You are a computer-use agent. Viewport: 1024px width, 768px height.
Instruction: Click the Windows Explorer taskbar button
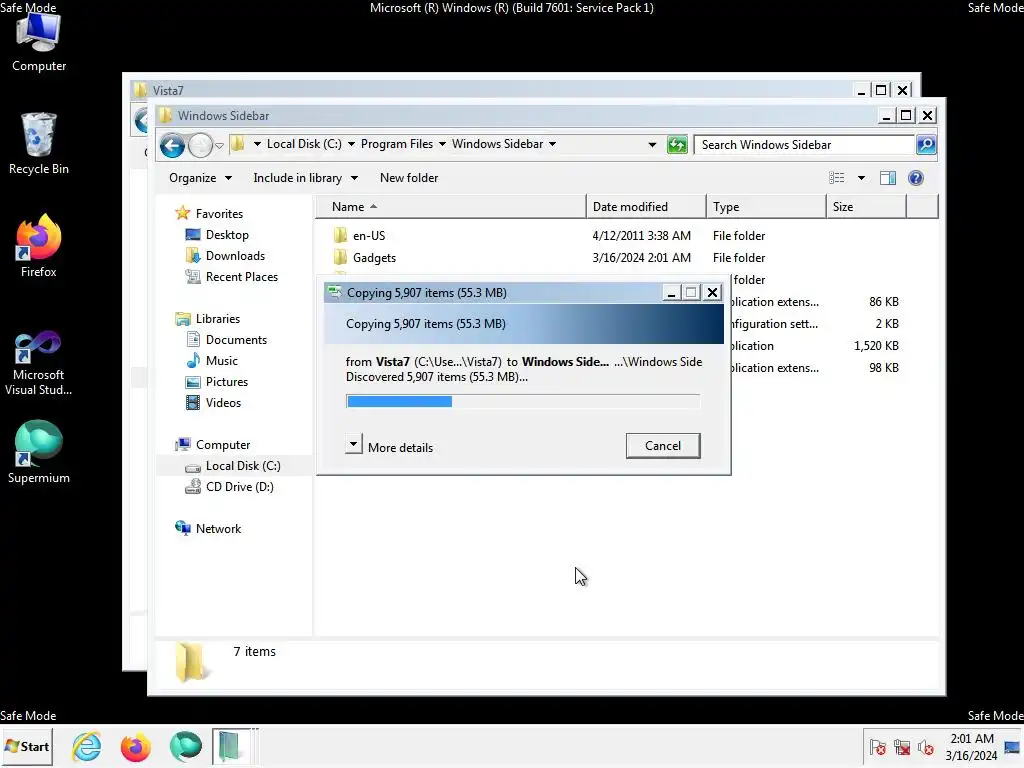pyautogui.click(x=234, y=746)
